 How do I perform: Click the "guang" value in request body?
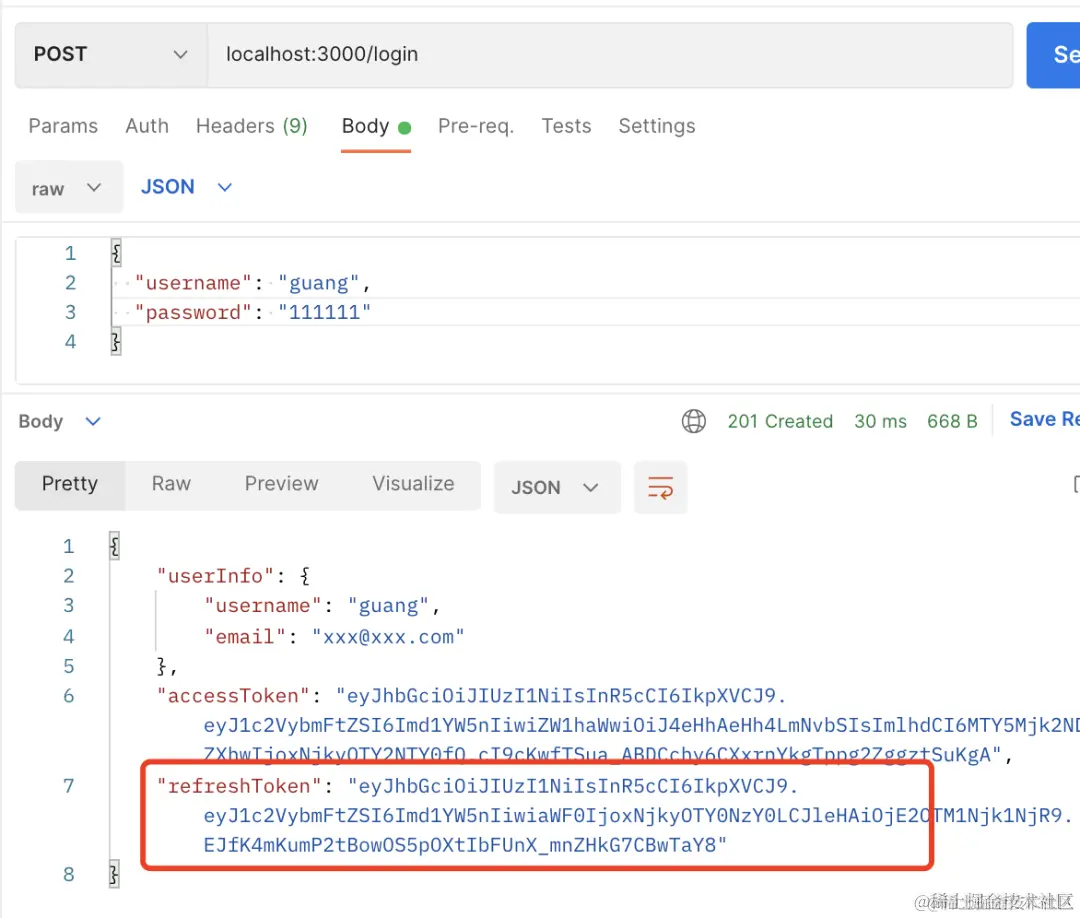pos(318,283)
